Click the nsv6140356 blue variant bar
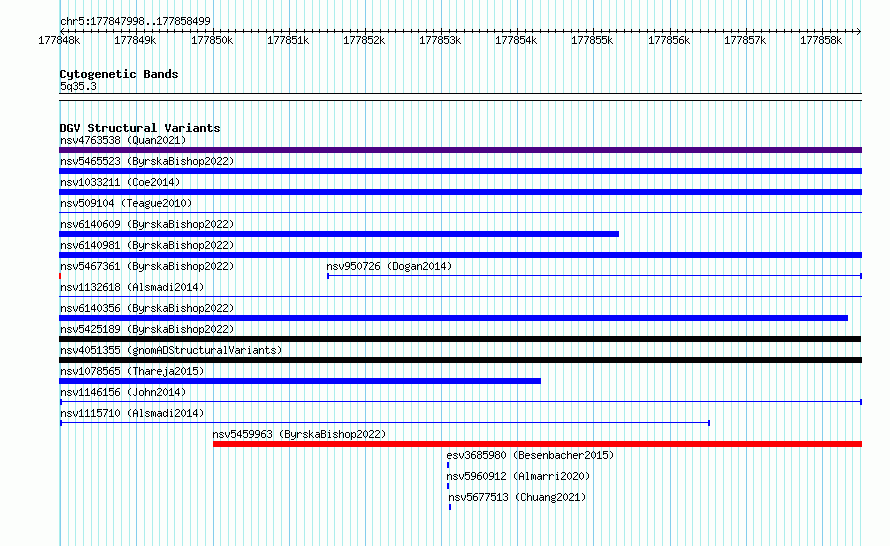This screenshot has height=546, width=890. tap(454, 318)
